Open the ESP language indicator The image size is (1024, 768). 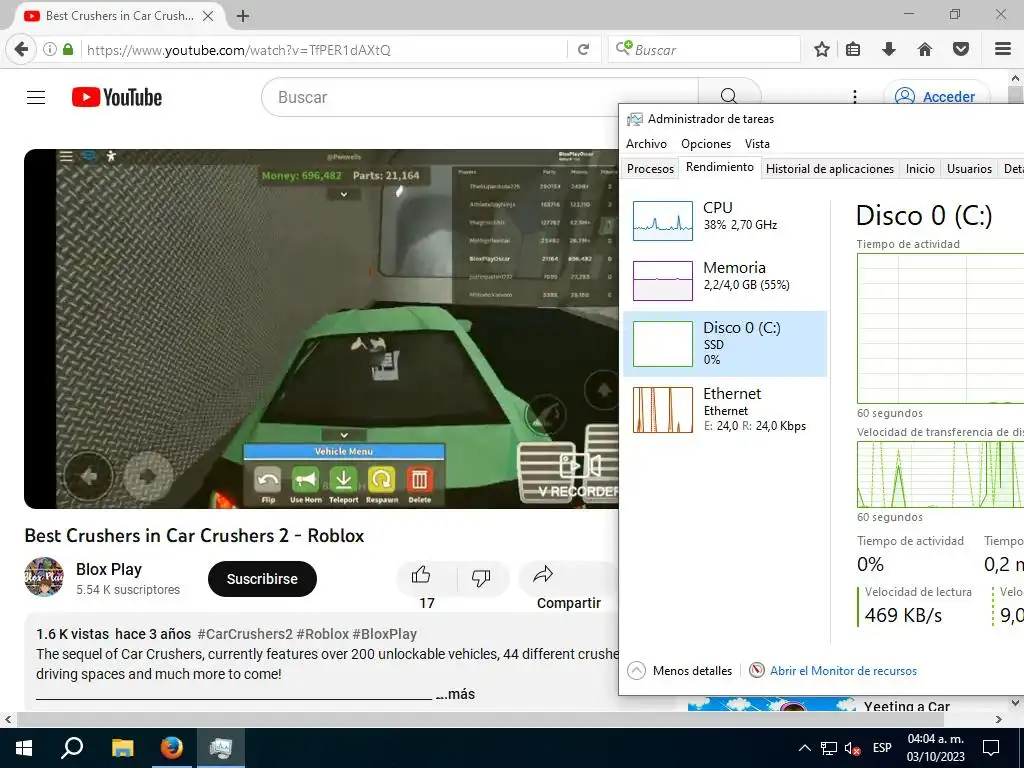coord(882,748)
